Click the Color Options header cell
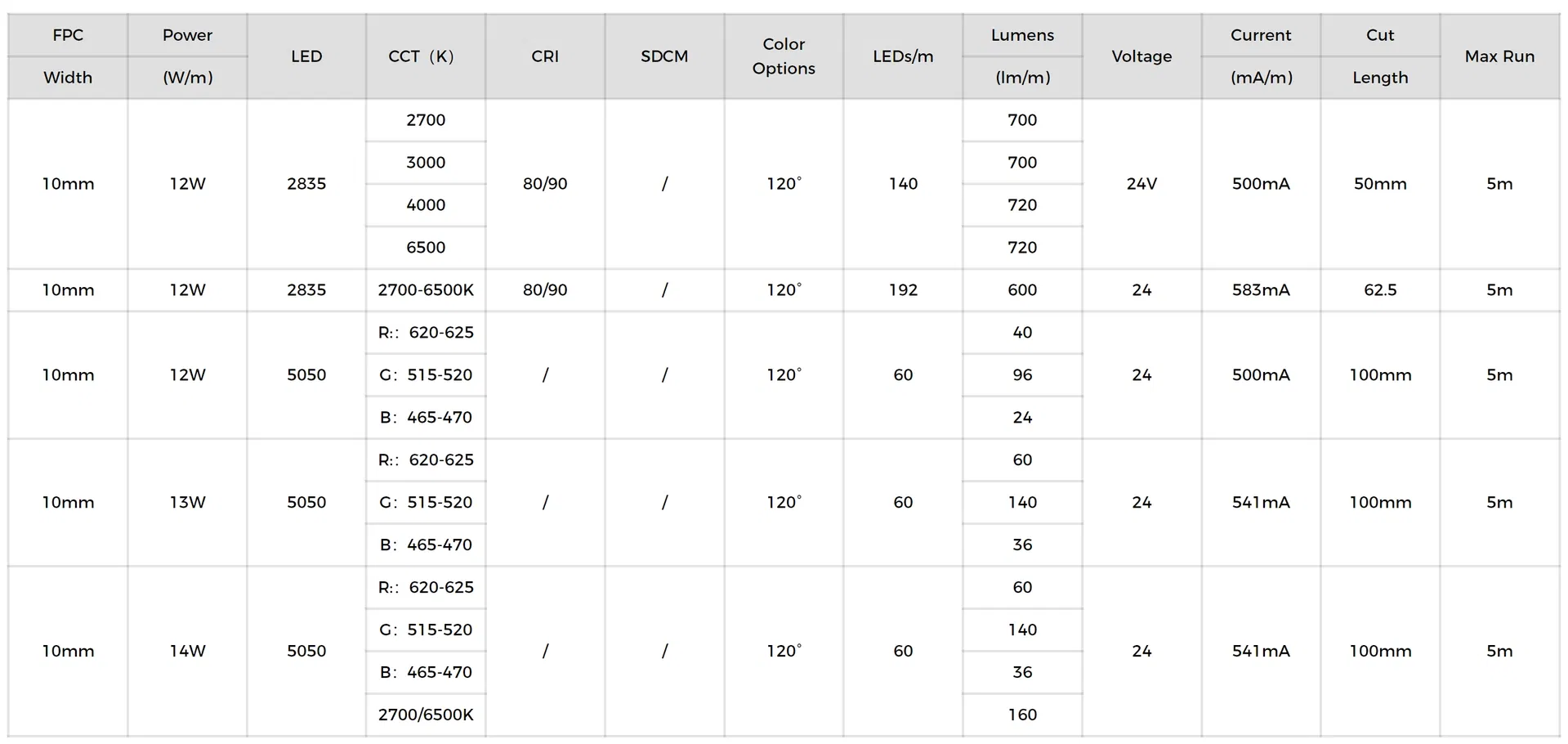 784,56
